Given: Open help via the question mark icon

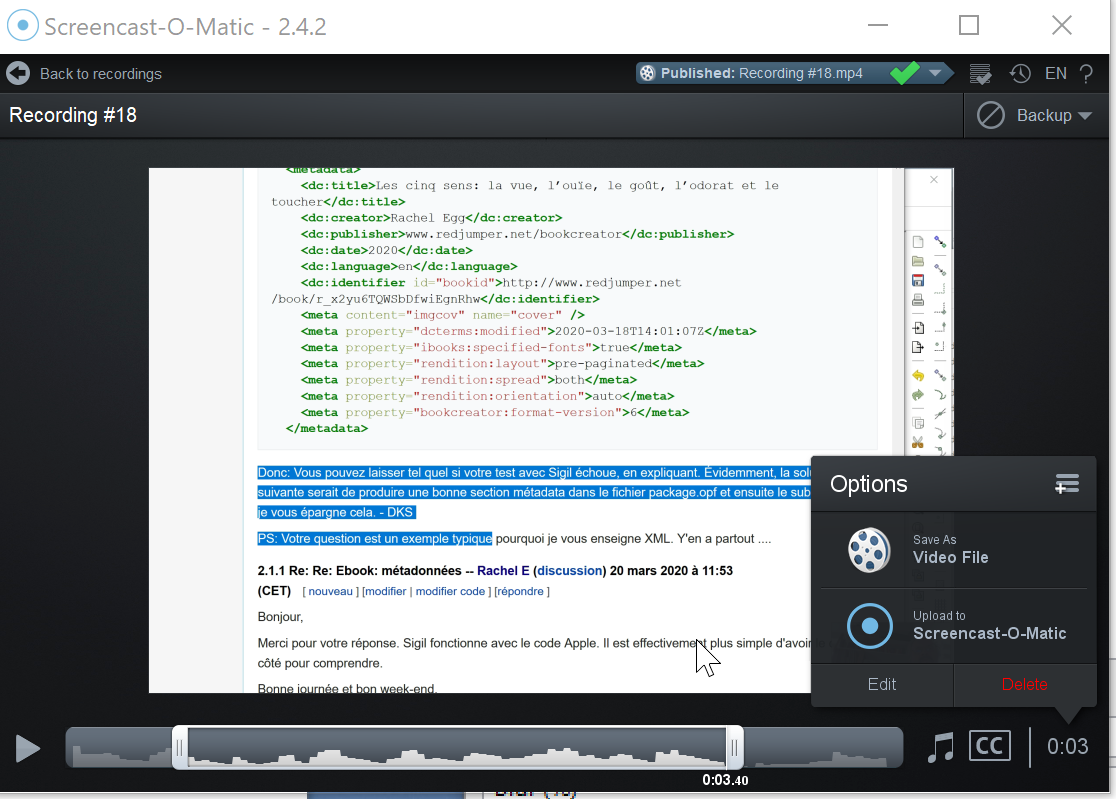Looking at the screenshot, I should tap(1086, 73).
